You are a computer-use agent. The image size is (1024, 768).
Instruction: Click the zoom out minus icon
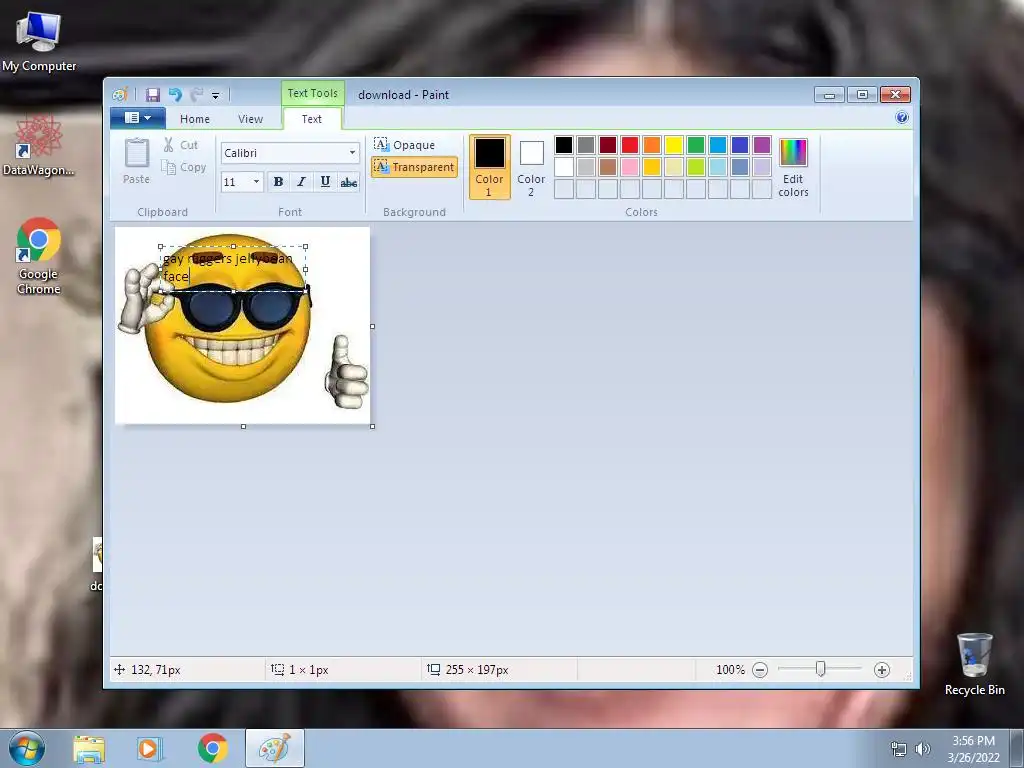coord(760,670)
